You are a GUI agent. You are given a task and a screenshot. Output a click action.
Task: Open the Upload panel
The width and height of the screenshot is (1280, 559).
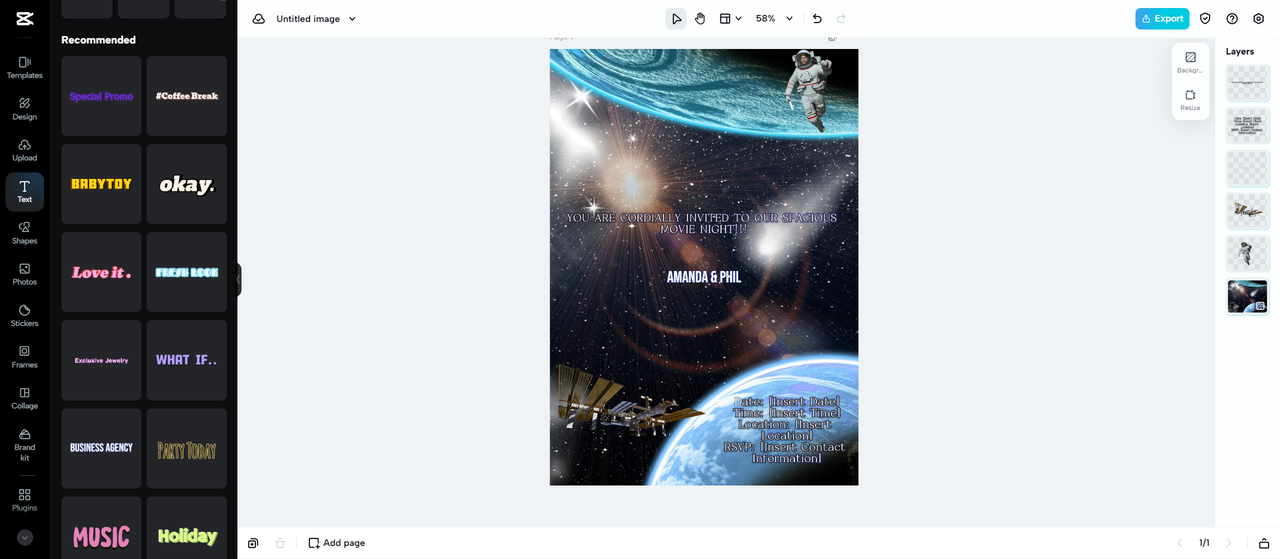[x=24, y=150]
